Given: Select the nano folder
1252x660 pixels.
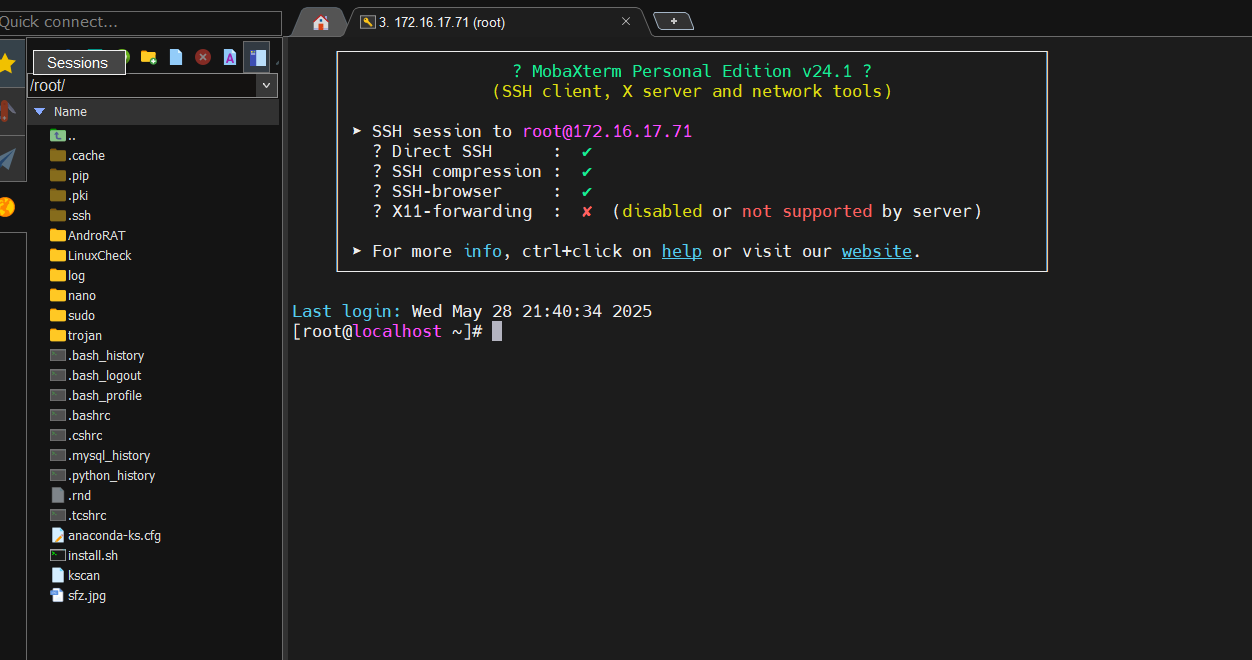Looking at the screenshot, I should point(73,295).
